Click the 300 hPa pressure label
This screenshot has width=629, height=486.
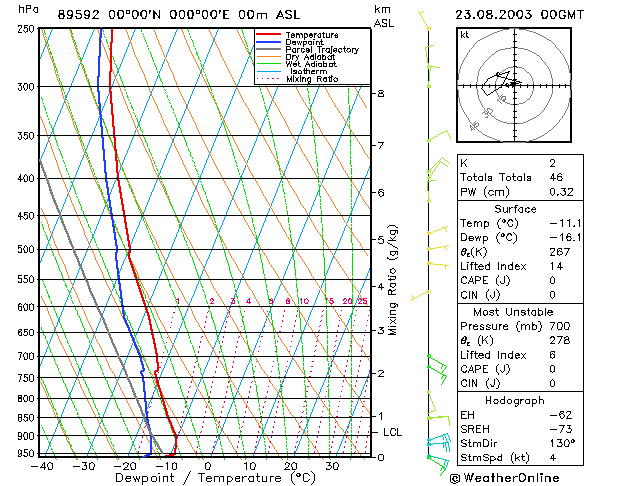[x=26, y=87]
